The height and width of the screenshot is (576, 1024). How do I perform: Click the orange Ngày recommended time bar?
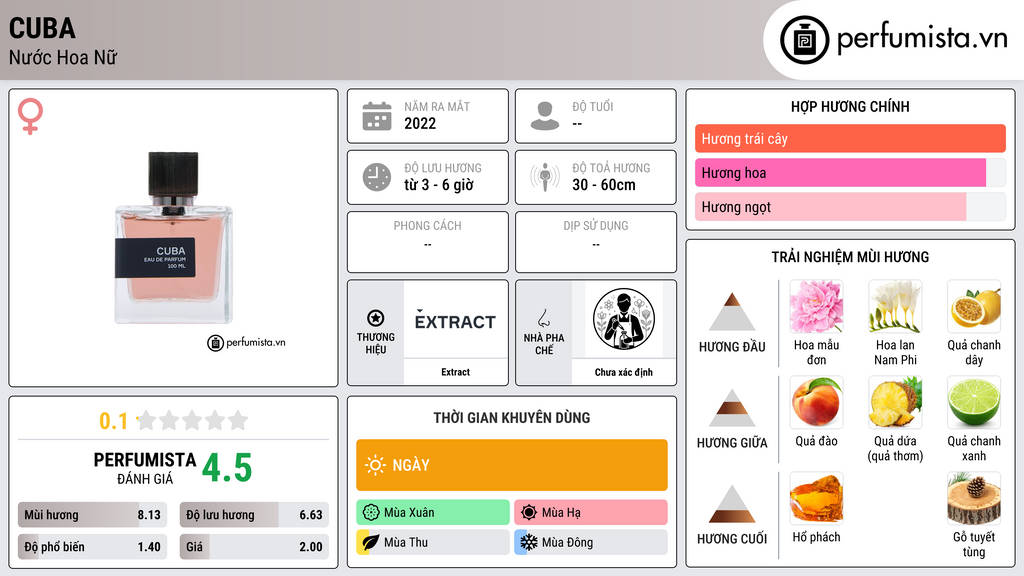pos(512,465)
